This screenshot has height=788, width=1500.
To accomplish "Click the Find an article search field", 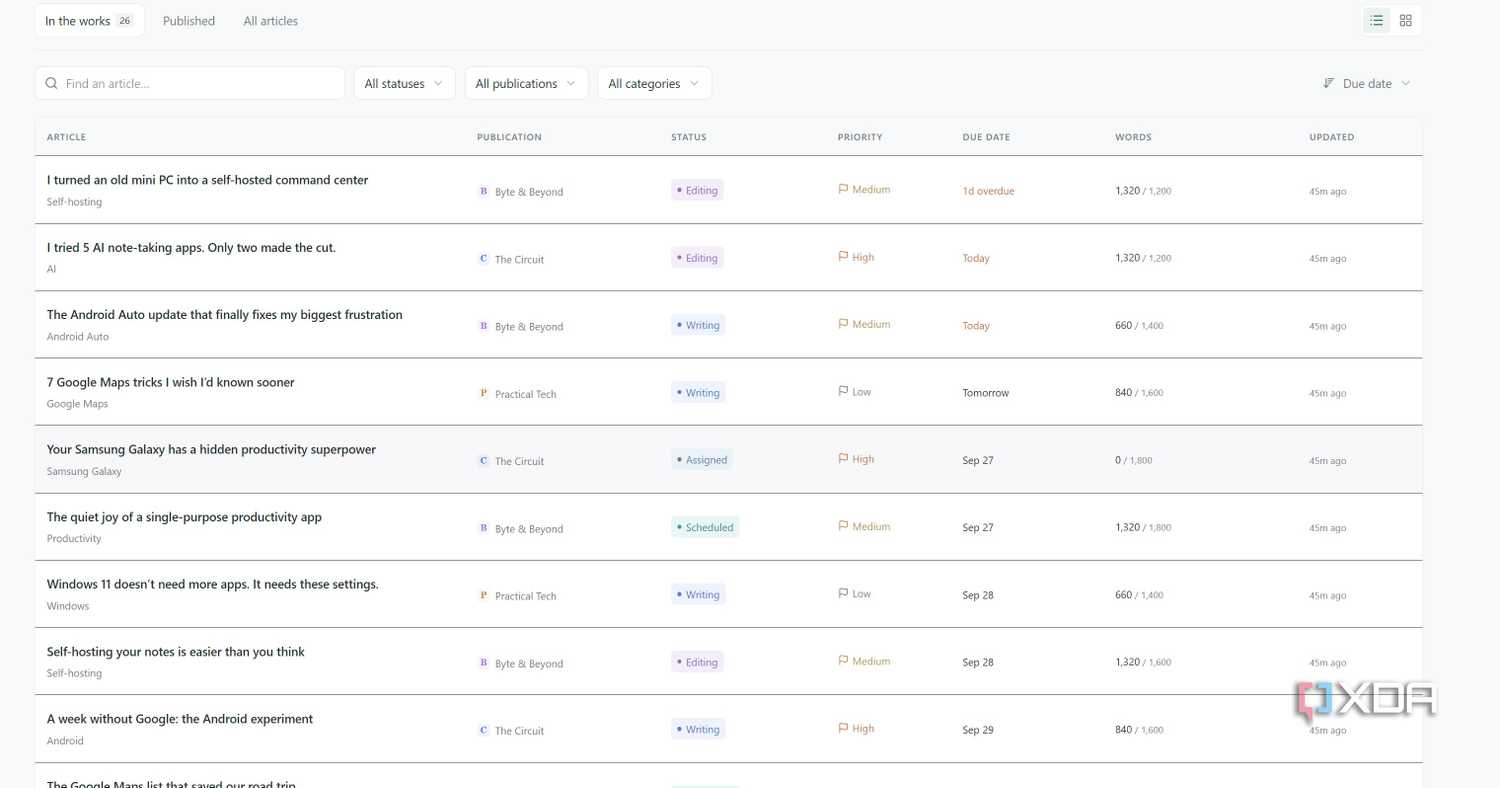I will point(190,84).
